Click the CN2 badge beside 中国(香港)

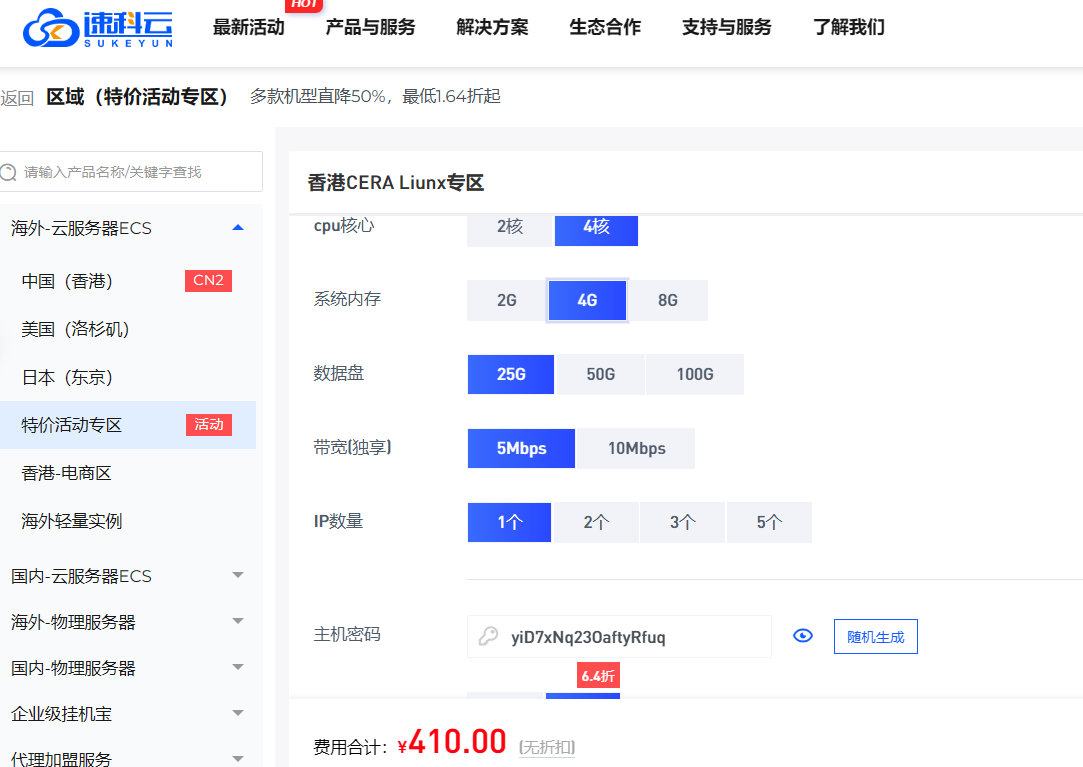[x=209, y=281]
